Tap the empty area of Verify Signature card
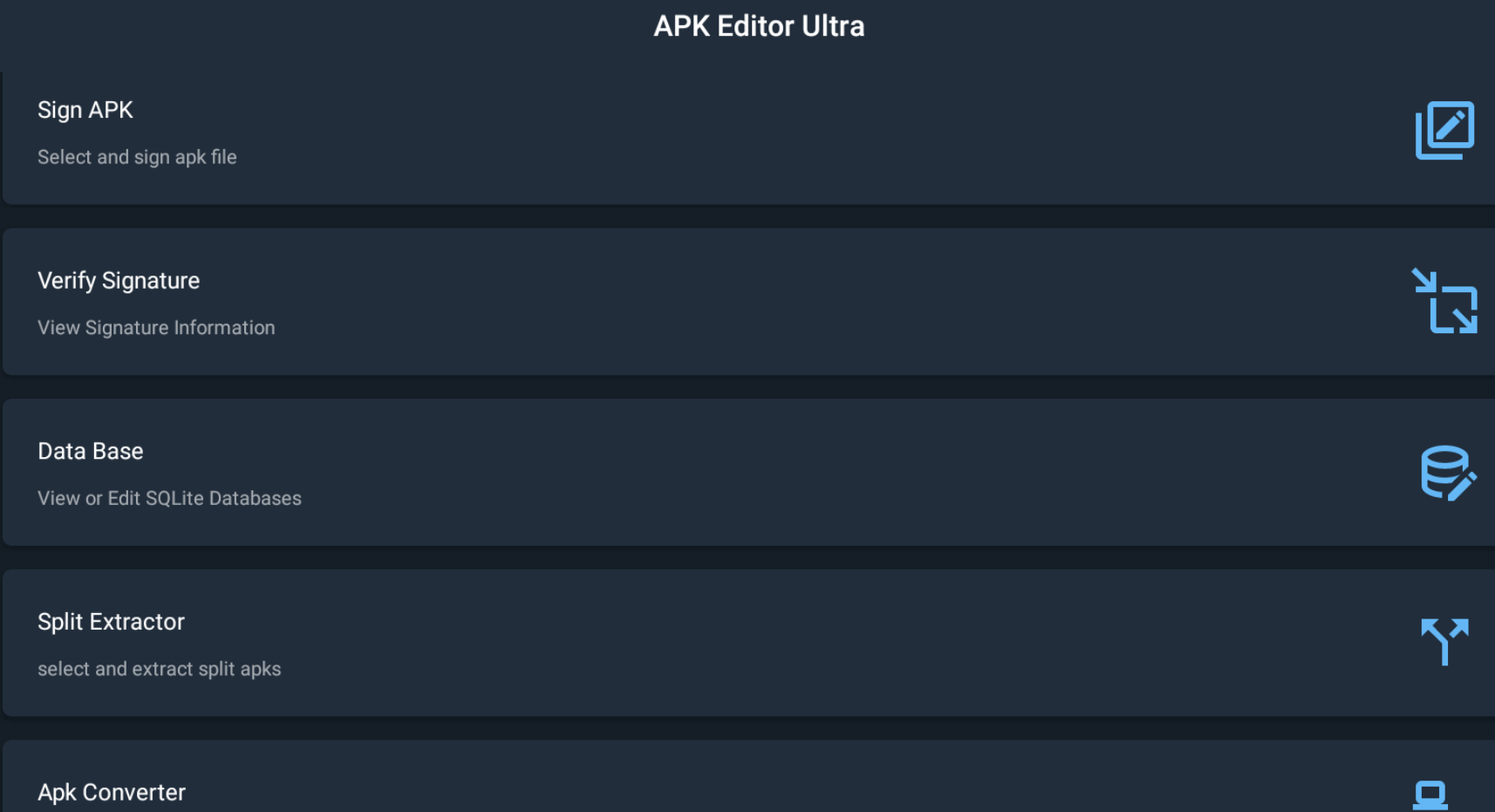The height and width of the screenshot is (812, 1495). 748,302
